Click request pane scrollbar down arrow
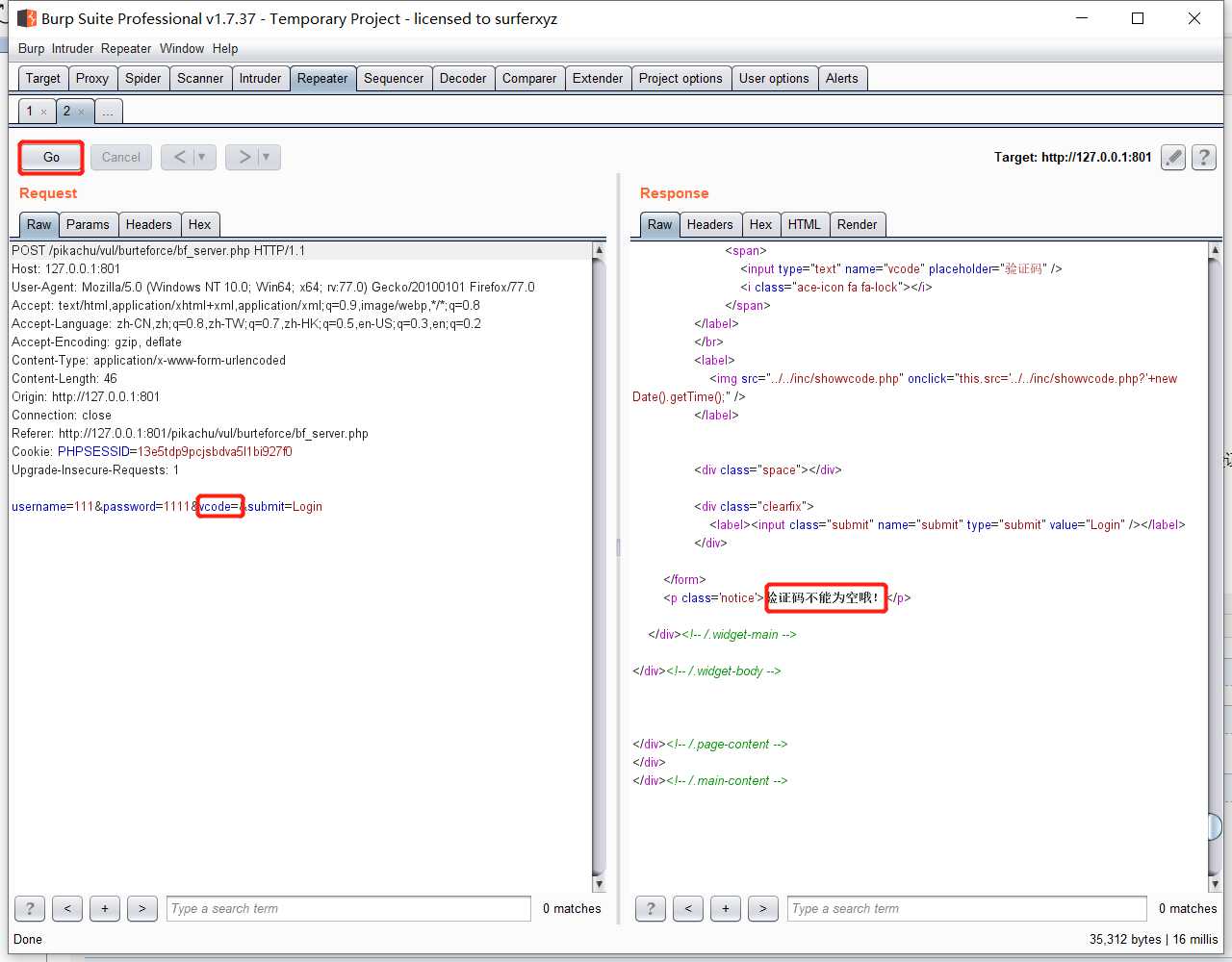Viewport: 1232px width, 962px height. click(x=599, y=883)
